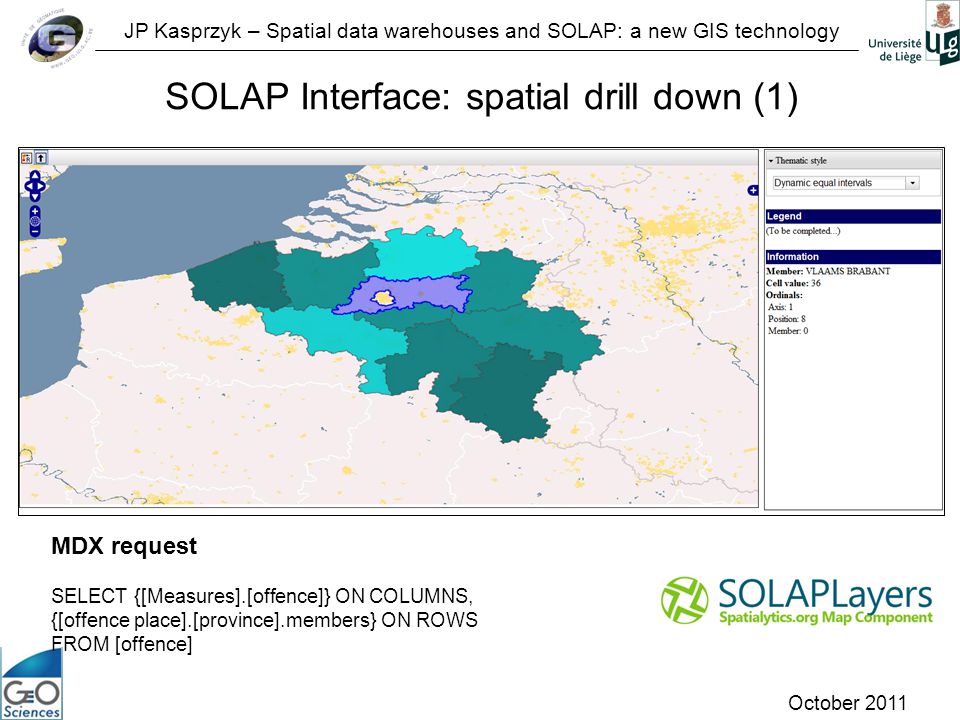Click the VLAAMS BRABANT member text
Screen dimensions: 960x720
[x=848, y=271]
